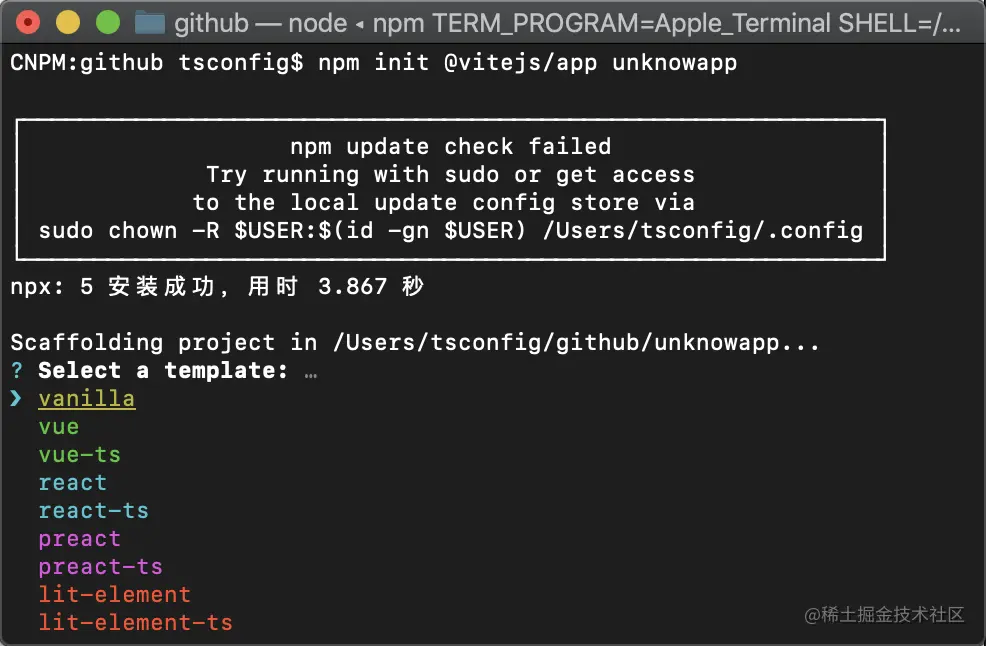Image resolution: width=986 pixels, height=646 pixels.
Task: Select the lit-element template
Action: coord(115,595)
